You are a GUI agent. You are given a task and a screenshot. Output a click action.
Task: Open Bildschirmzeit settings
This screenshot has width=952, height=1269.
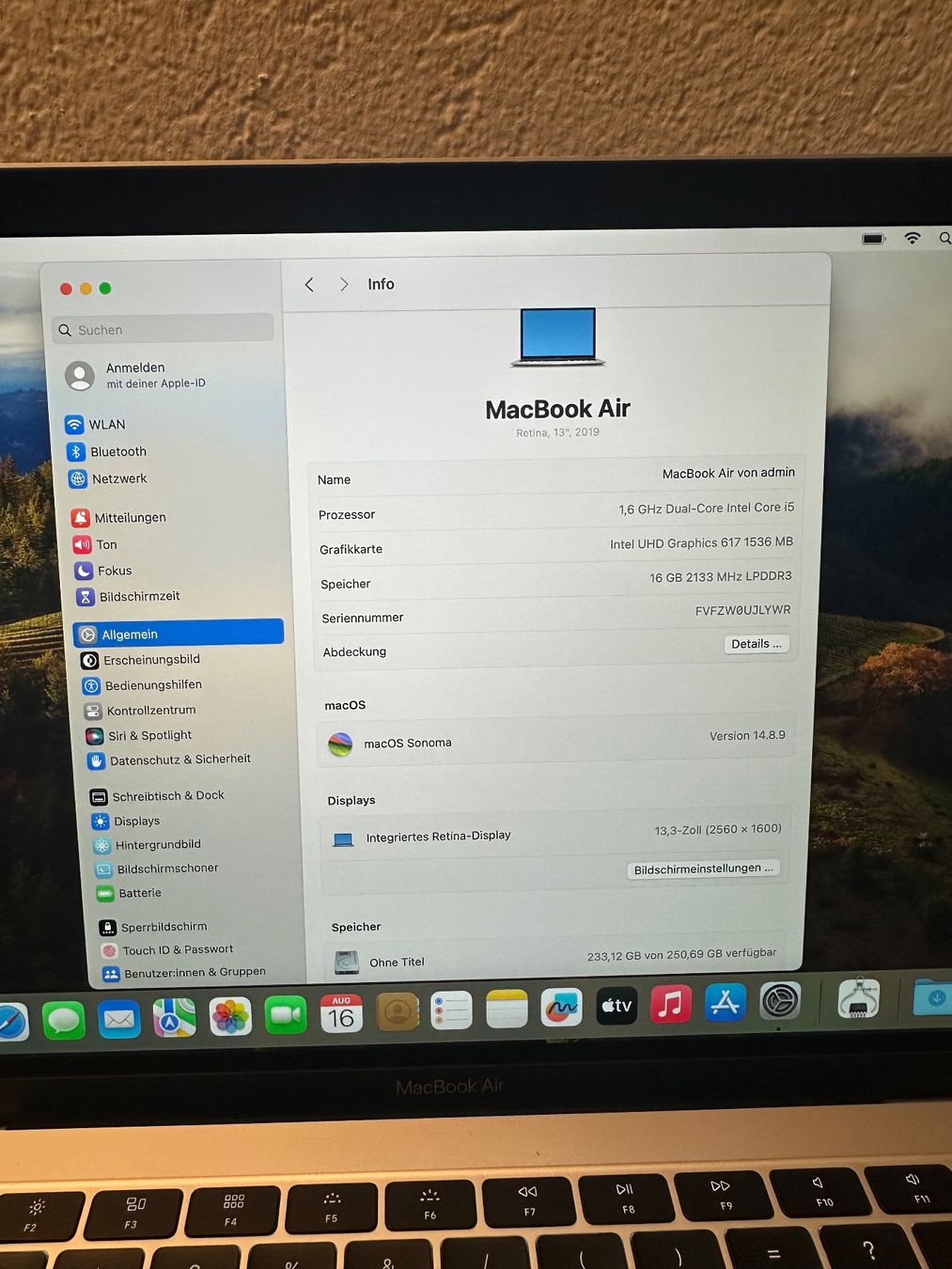pyautogui.click(x=128, y=596)
